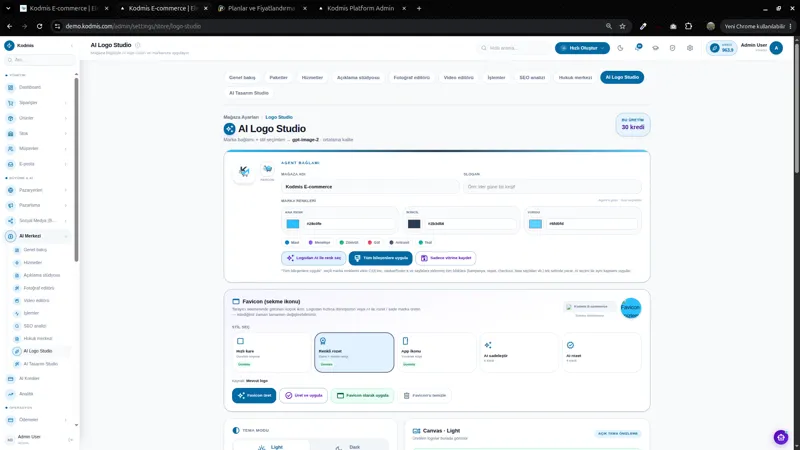Click Tüm bileşenlere uygula button
Viewport: 800px width, 450px height.
381,258
